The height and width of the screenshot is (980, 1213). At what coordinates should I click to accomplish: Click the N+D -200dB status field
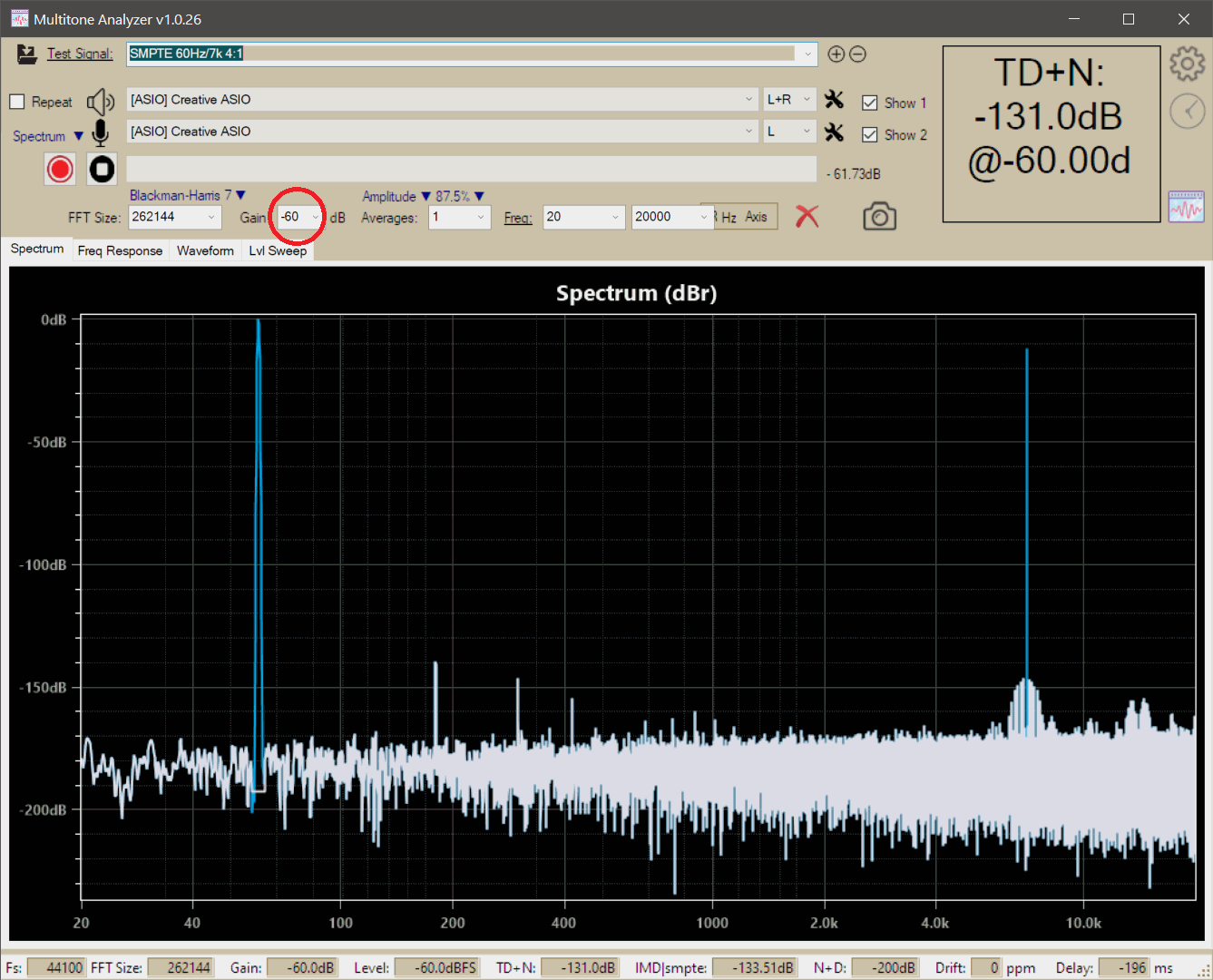[885, 967]
